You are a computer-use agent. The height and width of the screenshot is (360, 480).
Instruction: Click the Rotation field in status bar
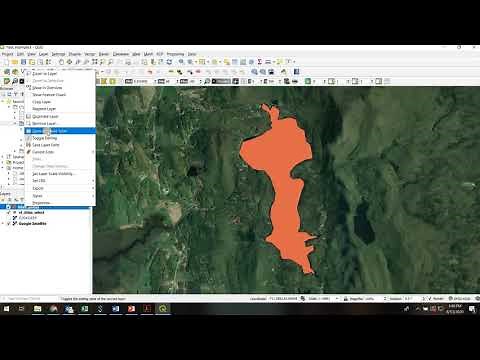[411, 298]
